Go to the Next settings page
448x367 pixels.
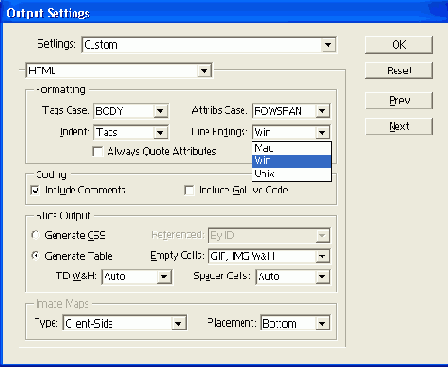coord(399,126)
